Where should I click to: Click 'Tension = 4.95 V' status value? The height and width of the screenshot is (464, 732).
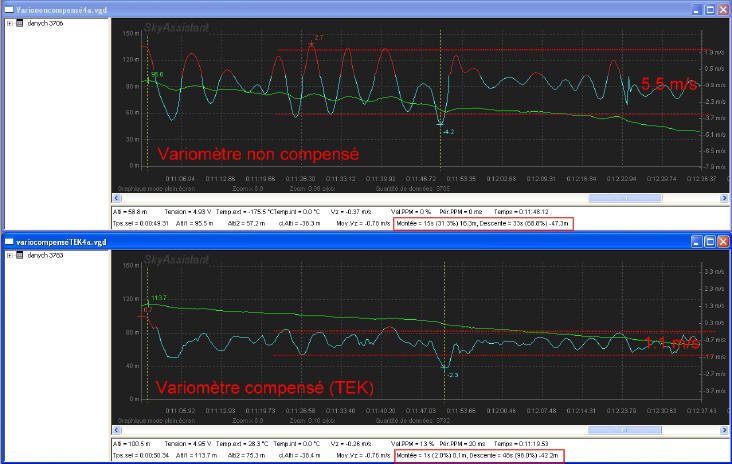188,444
